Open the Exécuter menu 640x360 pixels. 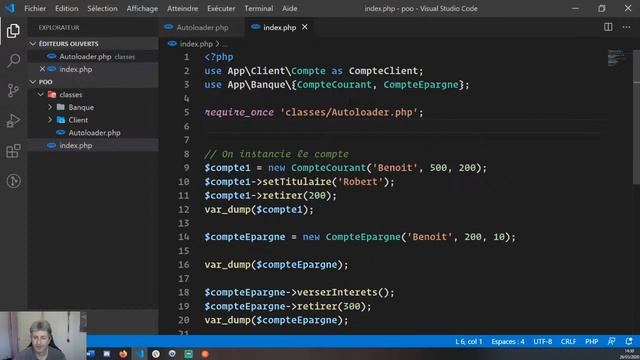[221, 8]
